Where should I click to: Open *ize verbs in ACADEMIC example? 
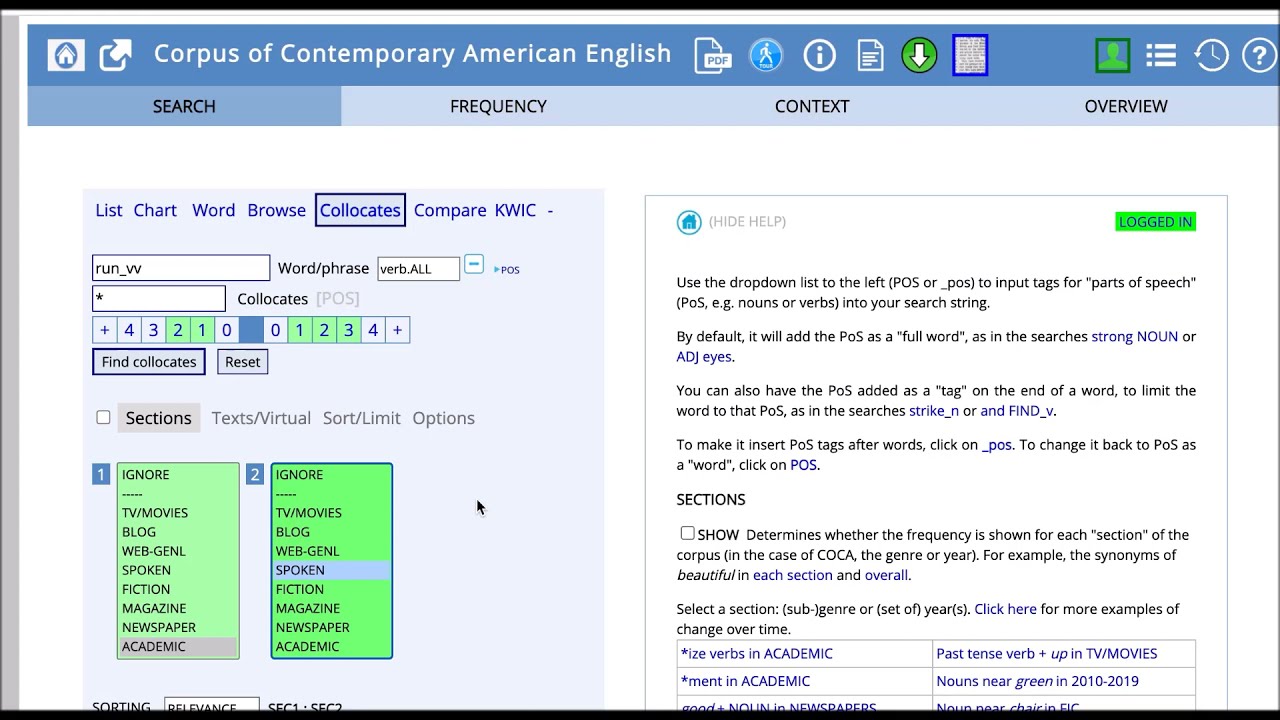(x=757, y=654)
